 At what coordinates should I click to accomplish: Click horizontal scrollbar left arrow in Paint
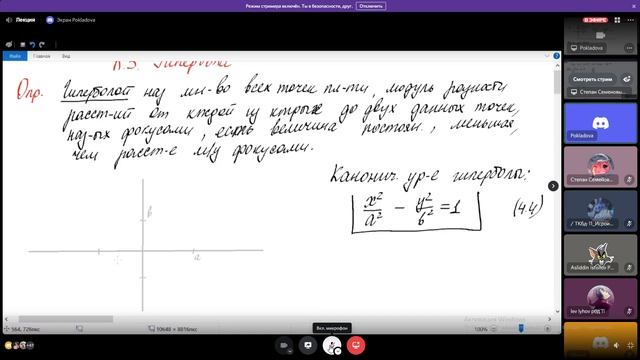[6, 319]
